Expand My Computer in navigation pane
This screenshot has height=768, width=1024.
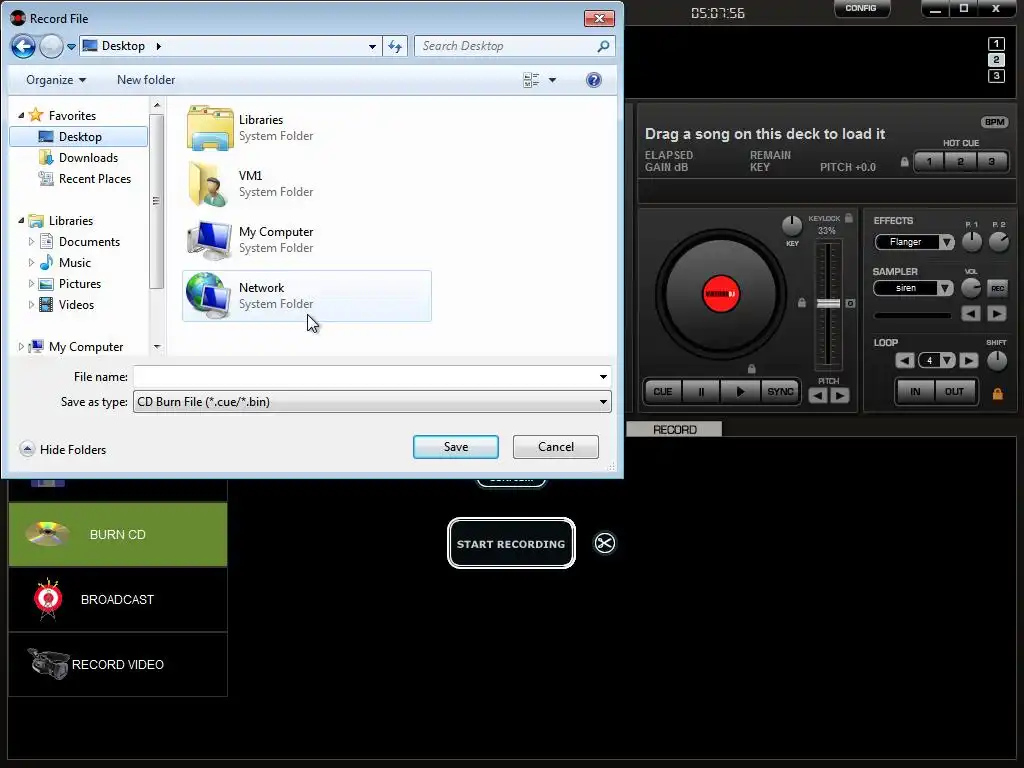21,347
